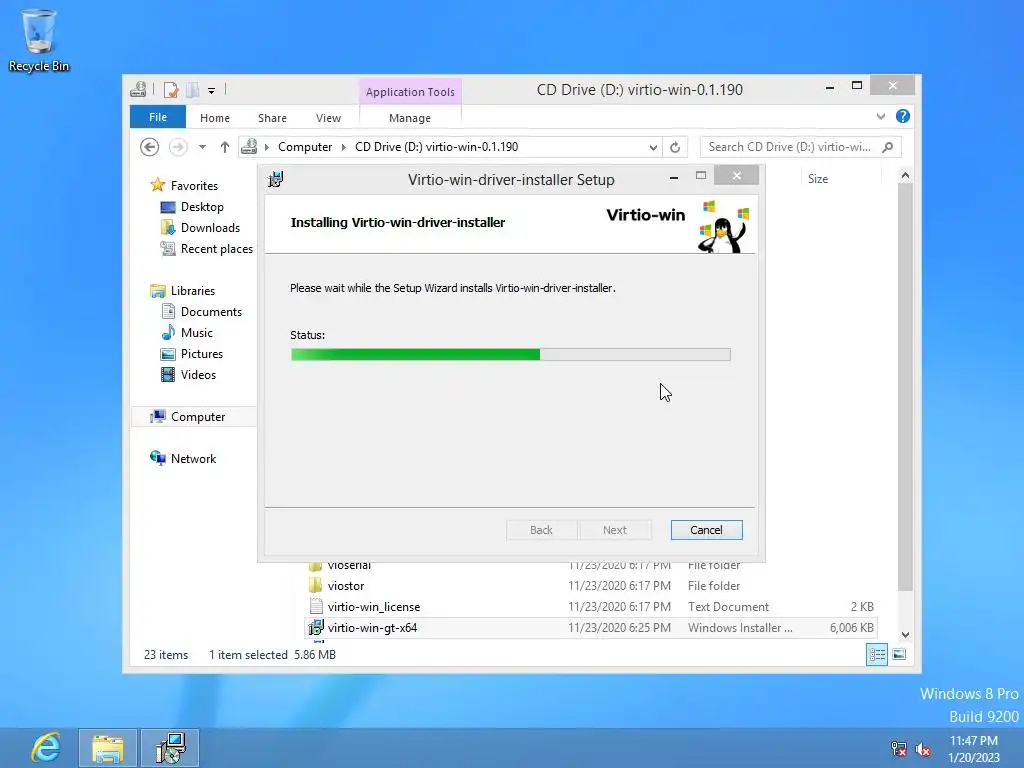Select virtio-win_license file name
The image size is (1024, 768).
coord(374,607)
